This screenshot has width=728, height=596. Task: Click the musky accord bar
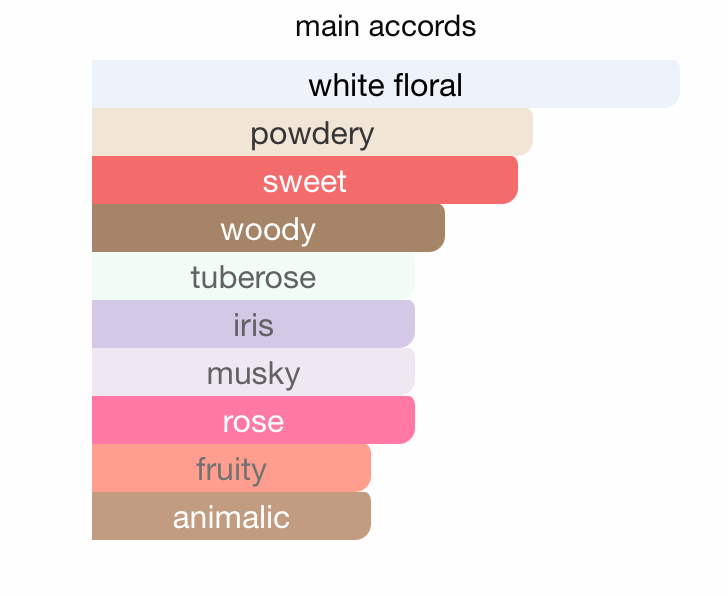click(254, 372)
